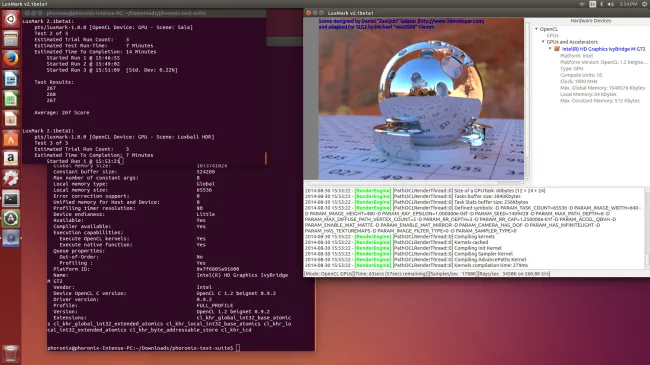Click the log pane vertical scrollbar
This screenshot has width=650, height=365.
coord(647,228)
